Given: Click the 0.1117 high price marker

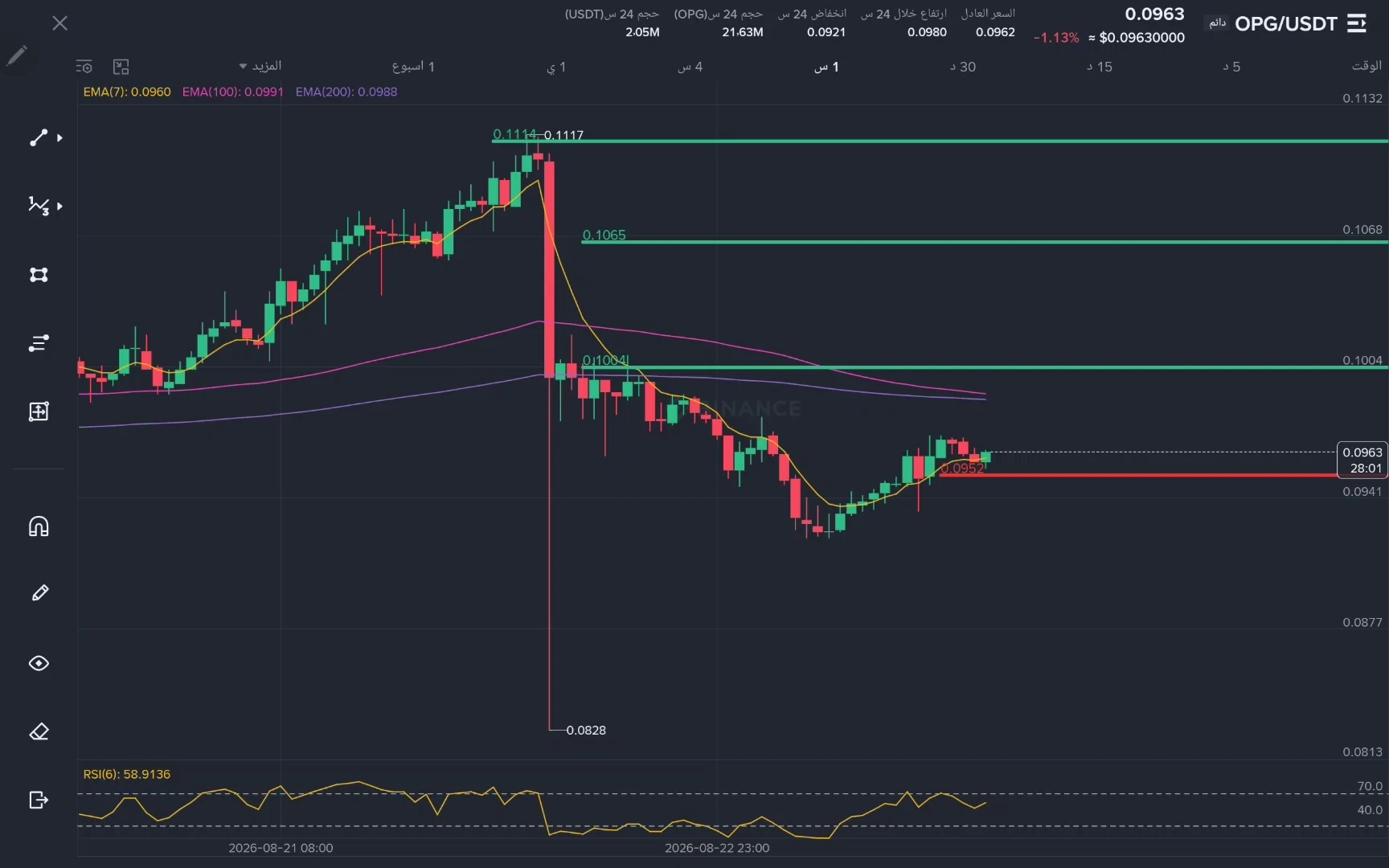Looking at the screenshot, I should (563, 135).
